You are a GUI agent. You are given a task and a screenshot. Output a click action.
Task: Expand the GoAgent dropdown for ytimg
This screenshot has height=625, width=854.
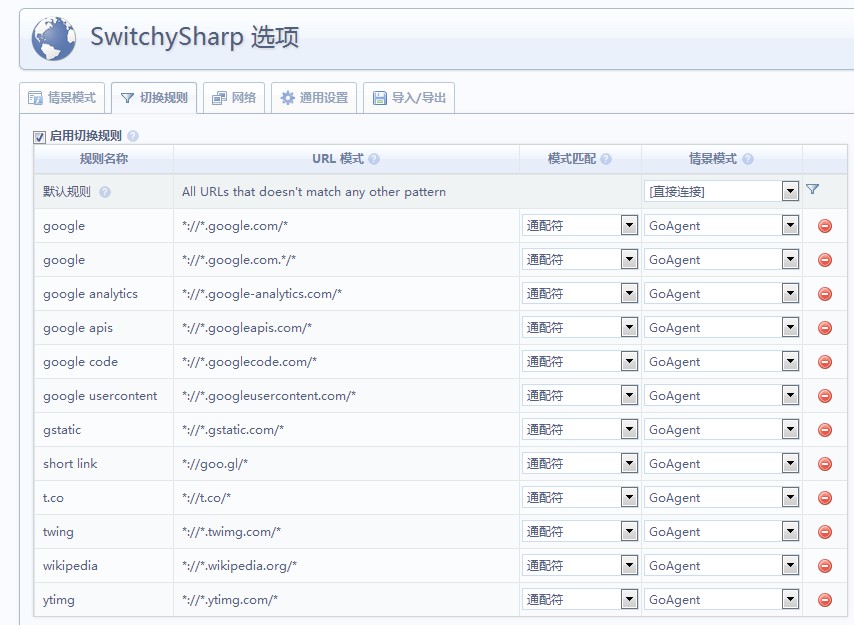(722, 599)
